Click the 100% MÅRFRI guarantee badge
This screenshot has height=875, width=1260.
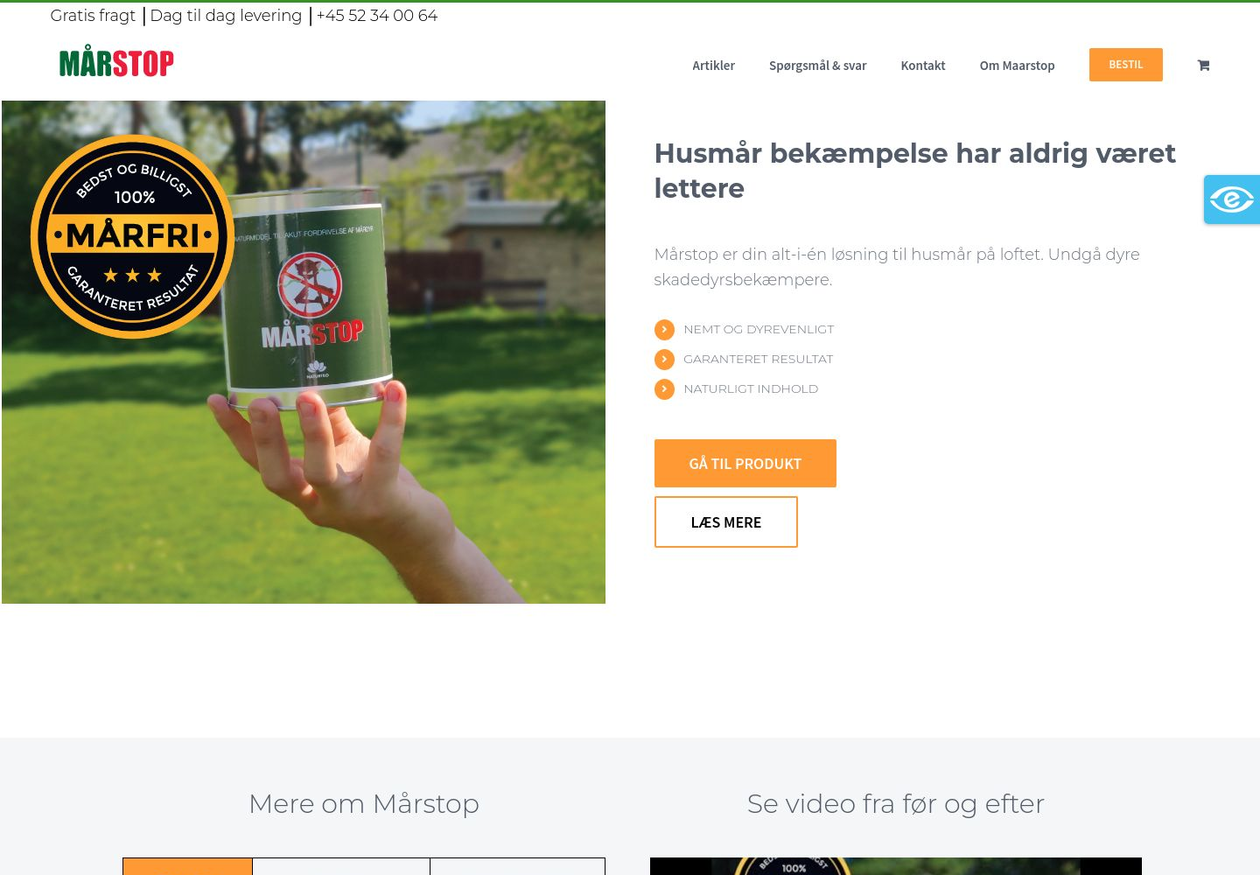132,237
